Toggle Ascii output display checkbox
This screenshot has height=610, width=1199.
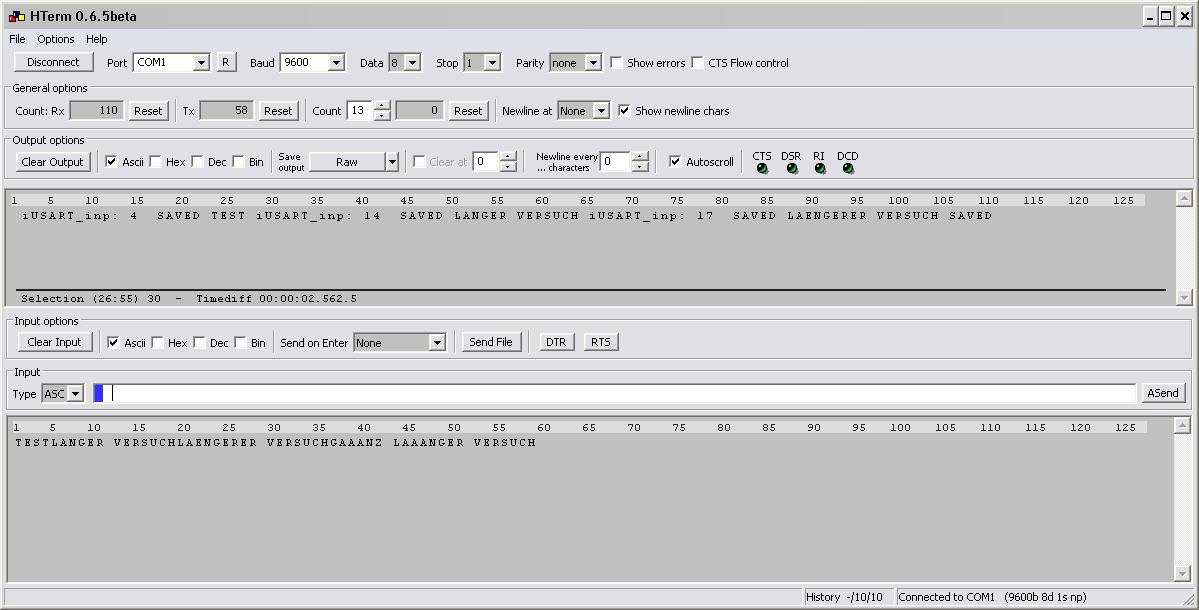coord(112,161)
